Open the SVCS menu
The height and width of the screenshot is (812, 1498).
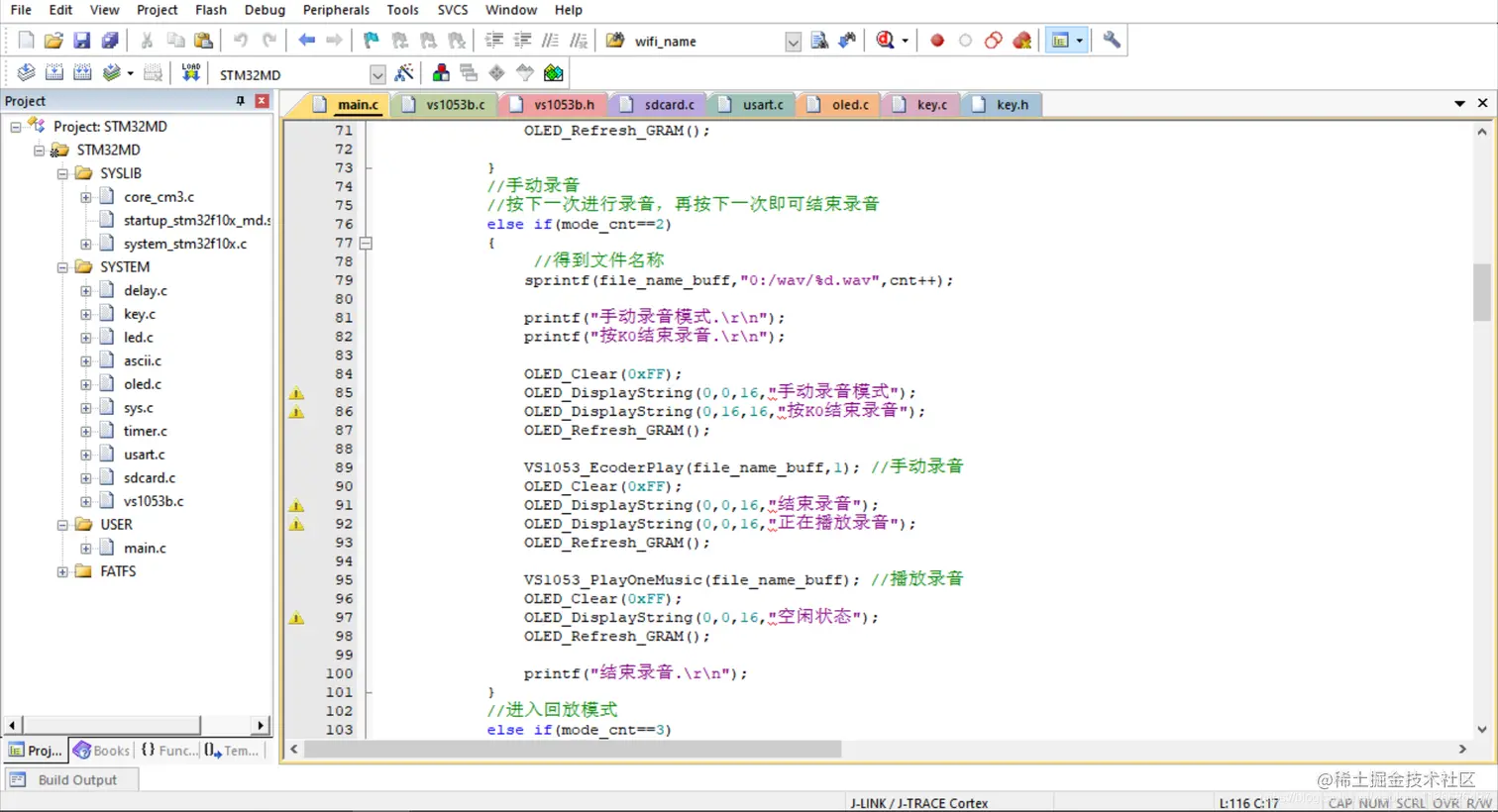453,10
